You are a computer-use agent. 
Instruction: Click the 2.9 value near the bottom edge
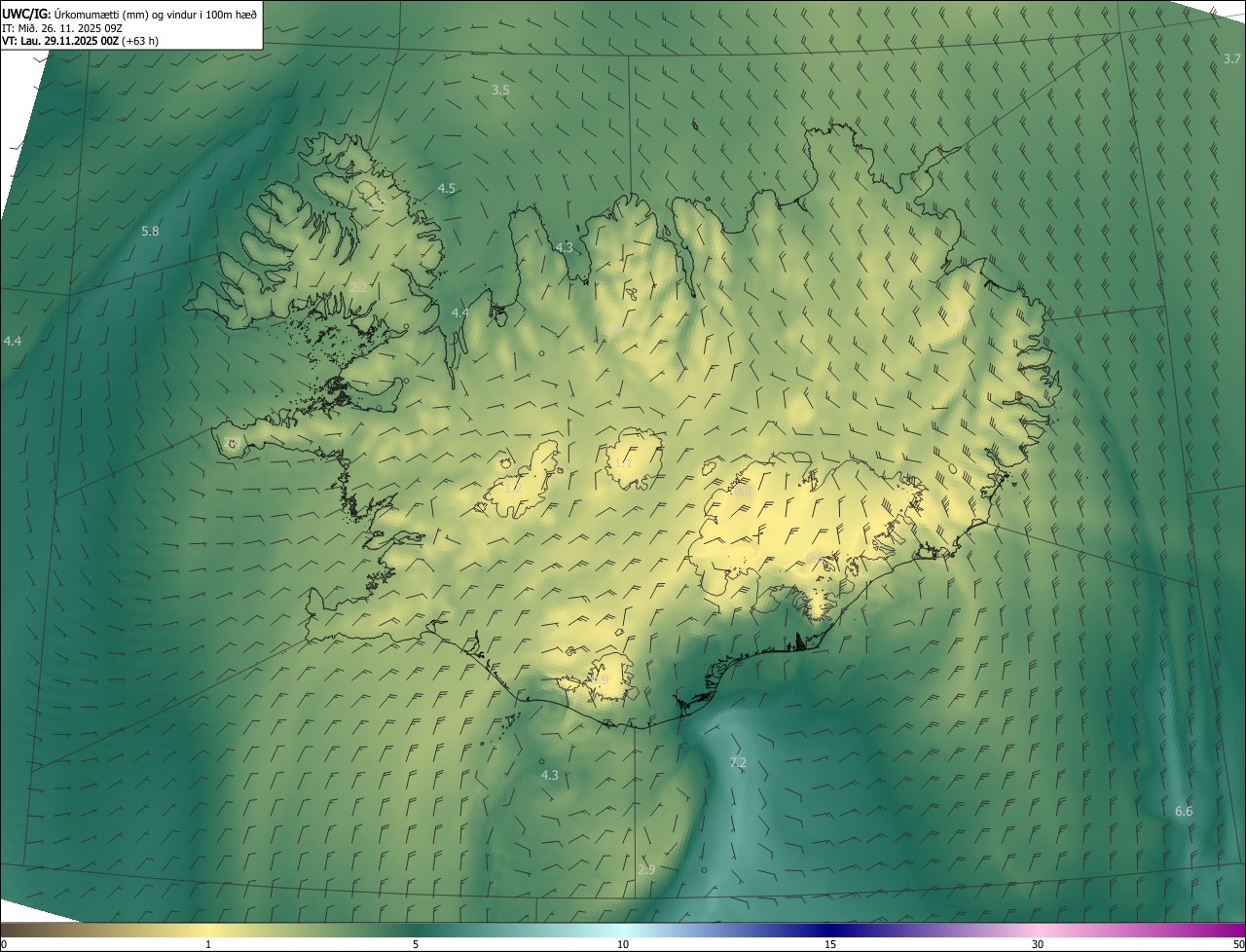pyautogui.click(x=646, y=869)
